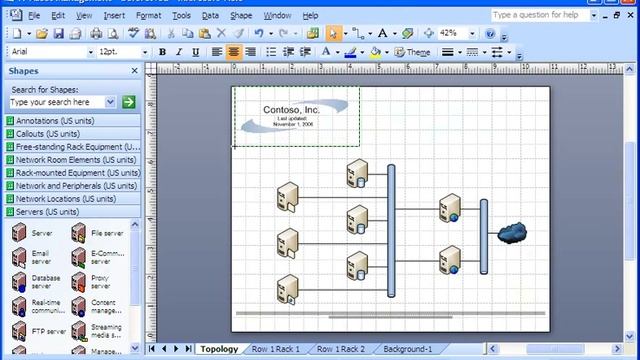
Task: Copy selection using the Copy icon
Action: coord(188,33)
